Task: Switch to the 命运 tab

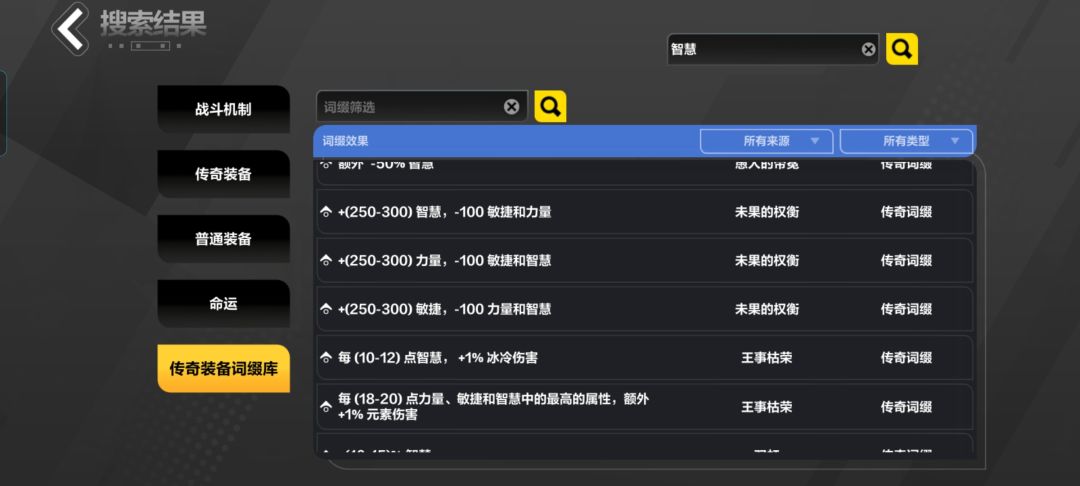Action: pyautogui.click(x=223, y=304)
